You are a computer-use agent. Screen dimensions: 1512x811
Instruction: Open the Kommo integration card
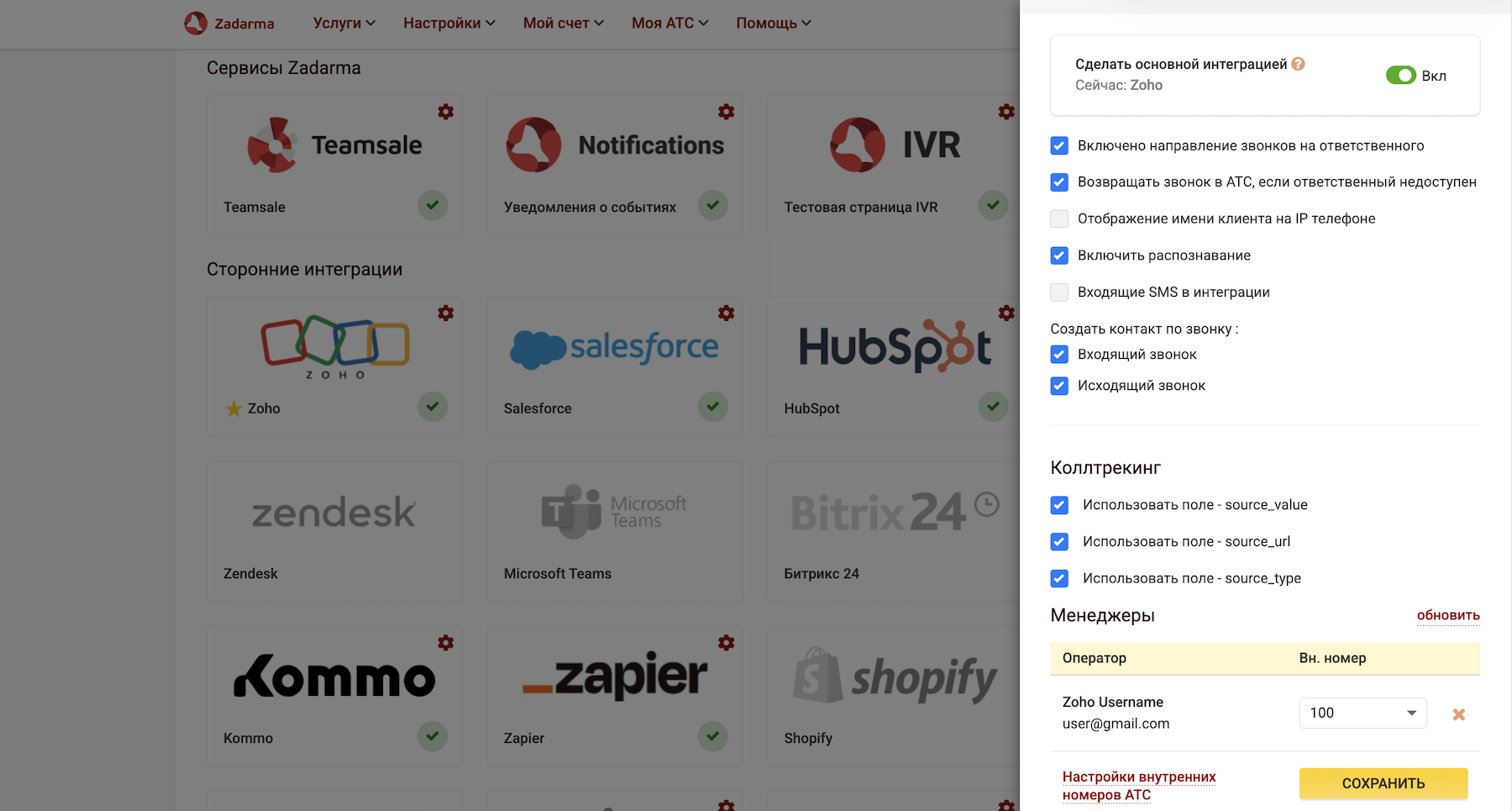coord(334,696)
